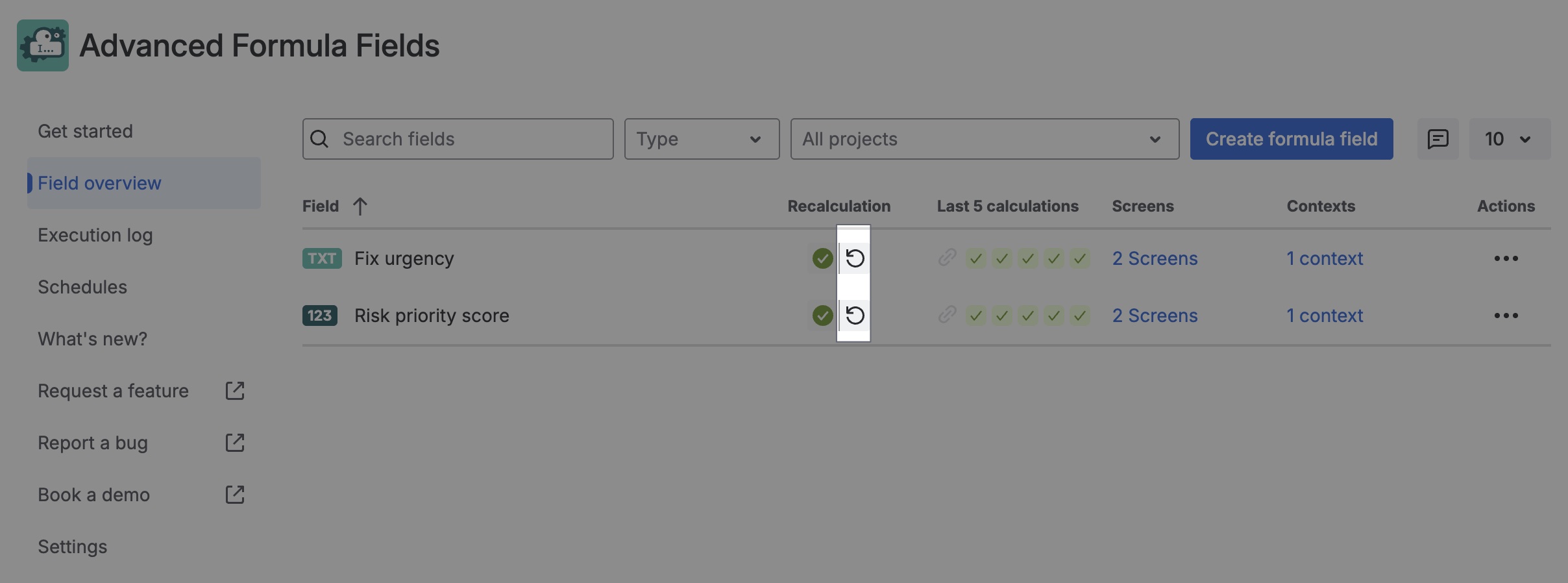Open the Type filter dropdown
This screenshot has height=583, width=1568.
coord(702,139)
